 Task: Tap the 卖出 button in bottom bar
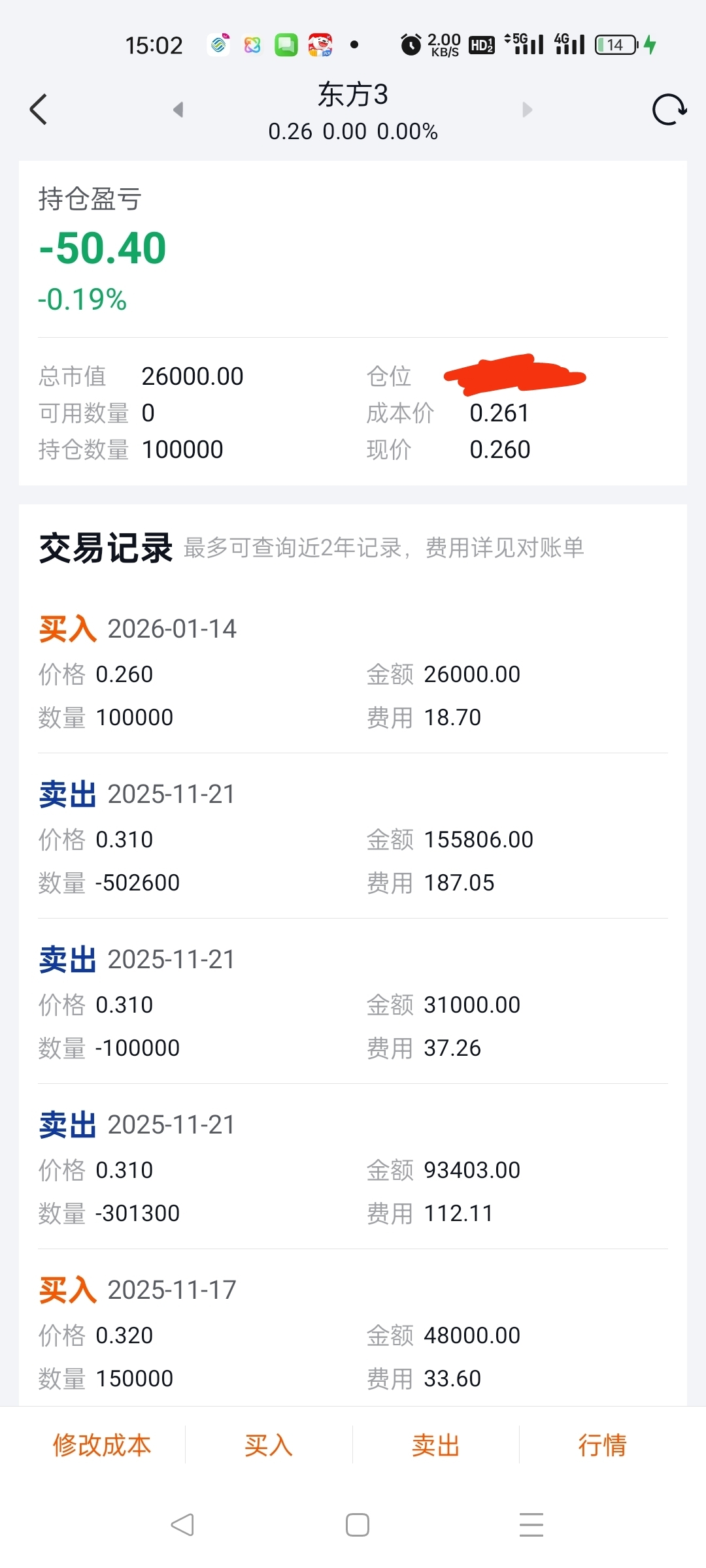click(435, 1445)
